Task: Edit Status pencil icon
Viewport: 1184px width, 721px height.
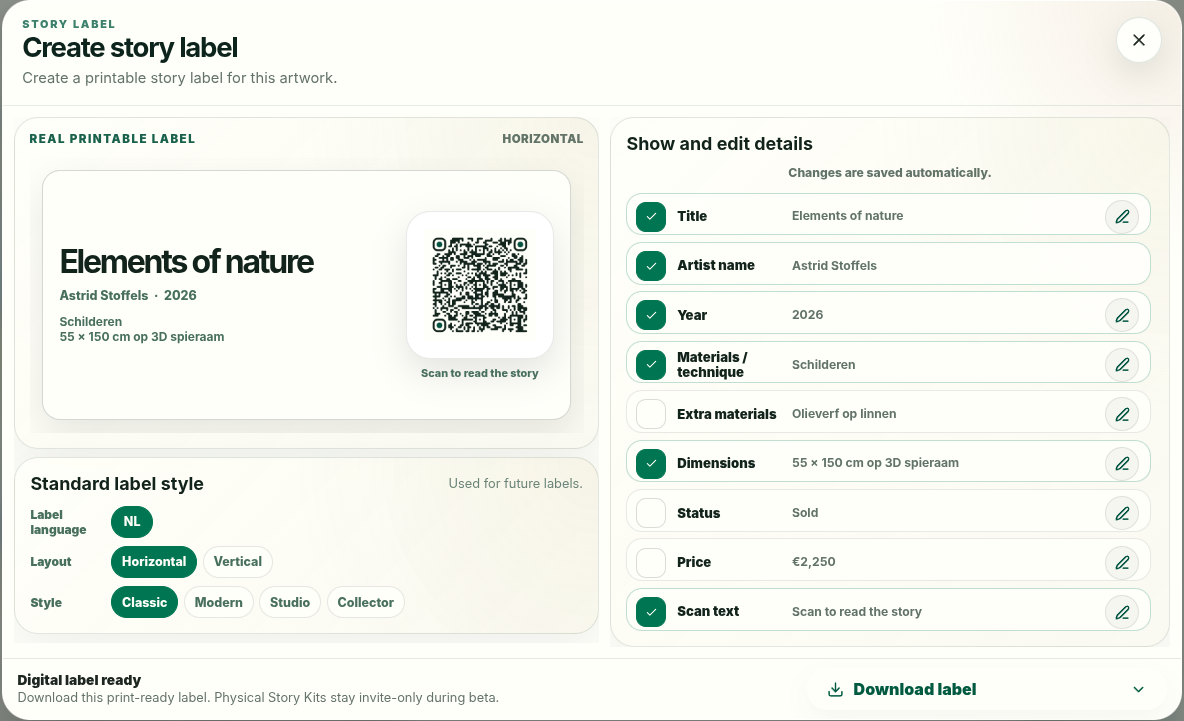Action: point(1122,513)
